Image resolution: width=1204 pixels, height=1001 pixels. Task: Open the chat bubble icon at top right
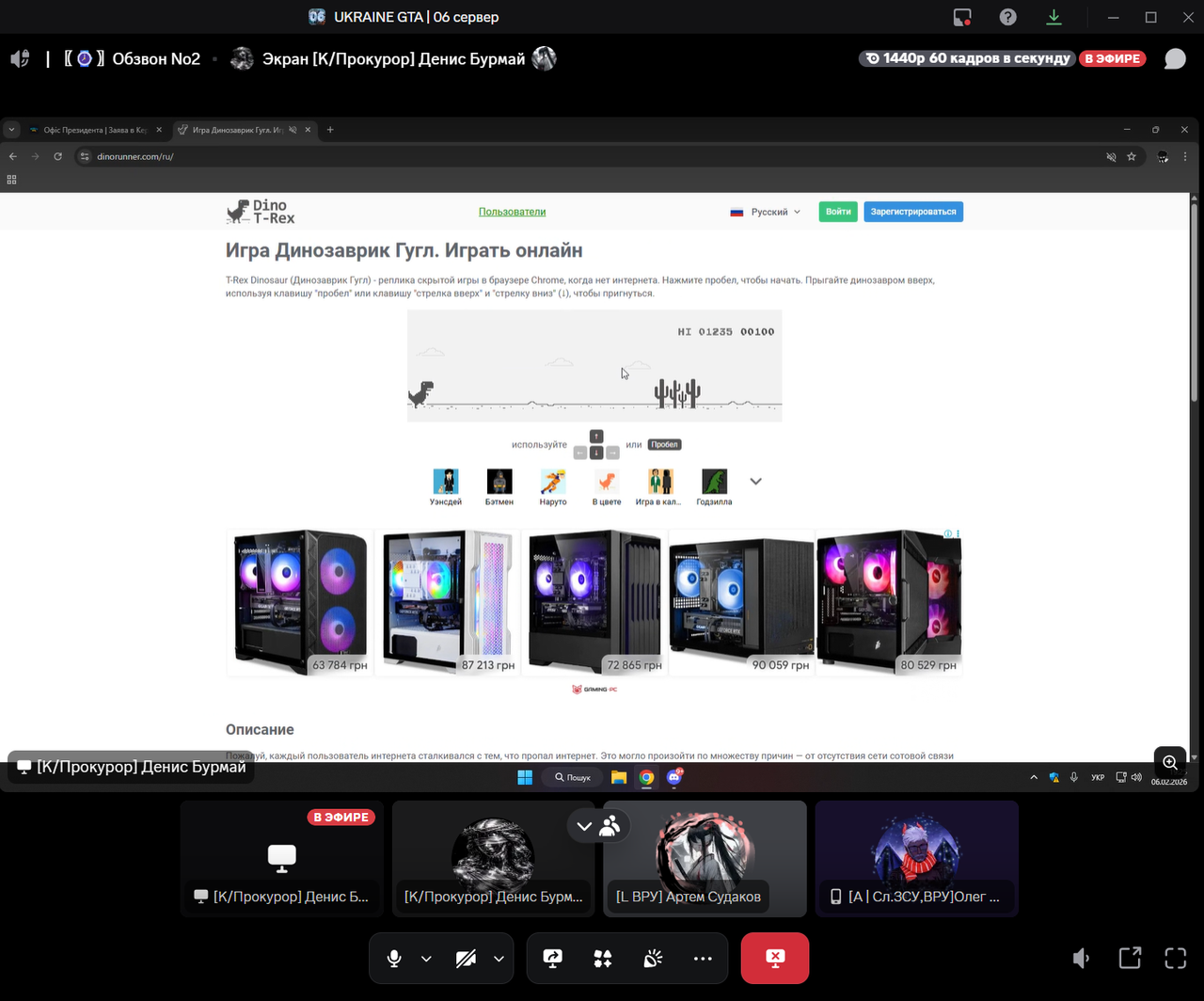(x=1175, y=58)
